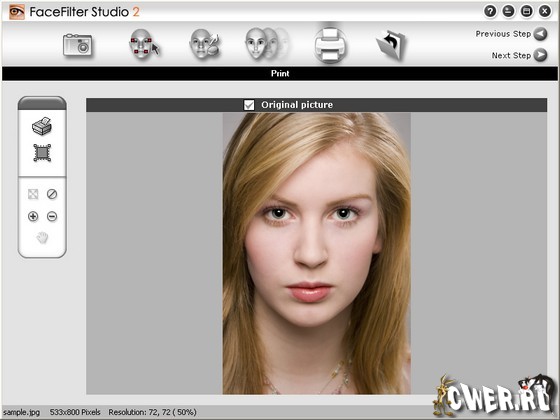The height and width of the screenshot is (420, 560).
Task: Select the face fitting points step icon
Action: point(143,44)
